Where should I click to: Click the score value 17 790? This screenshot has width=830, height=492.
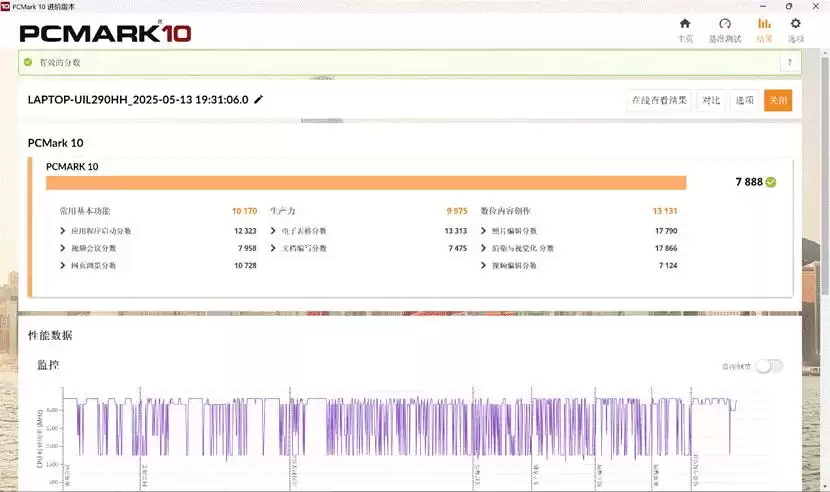tap(666, 231)
